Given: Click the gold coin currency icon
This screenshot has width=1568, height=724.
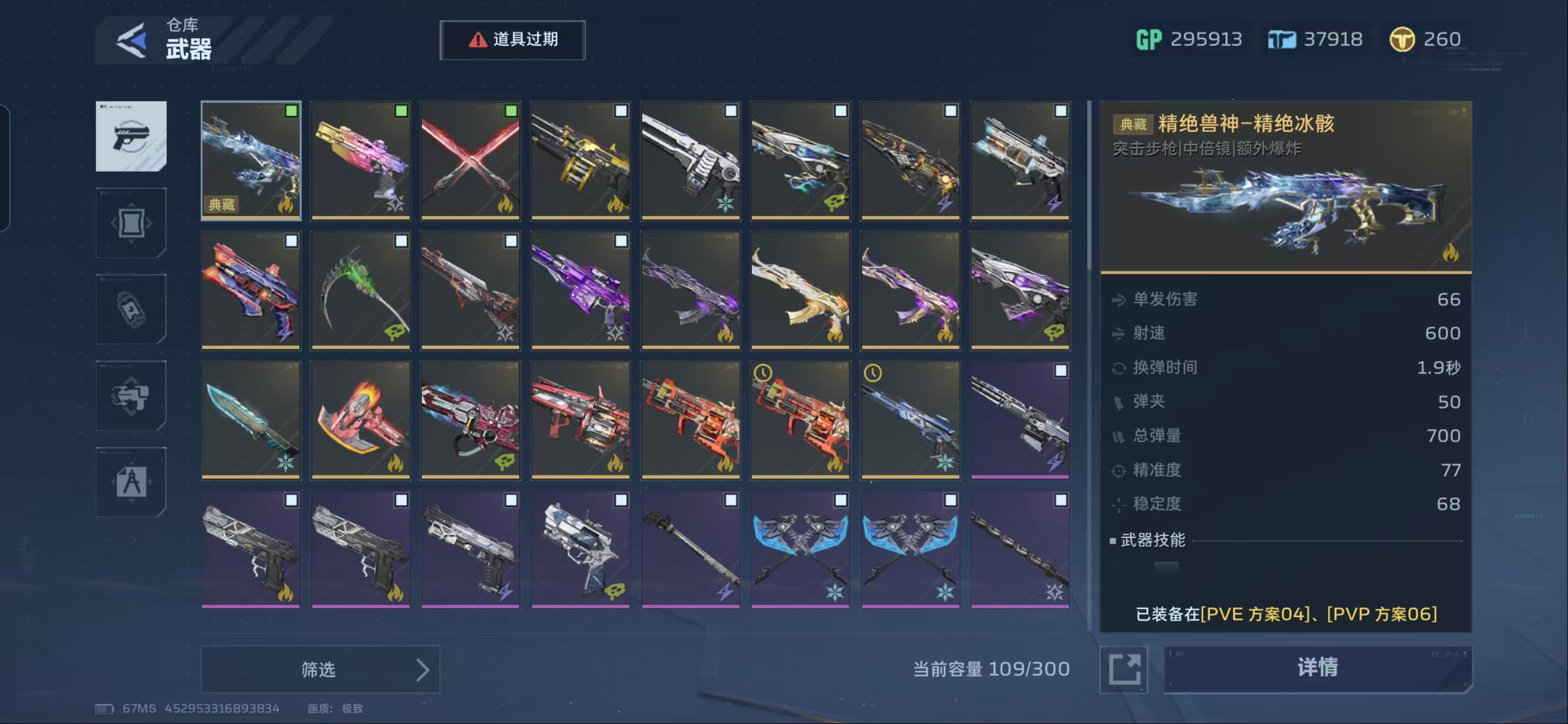Looking at the screenshot, I should tap(1402, 40).
